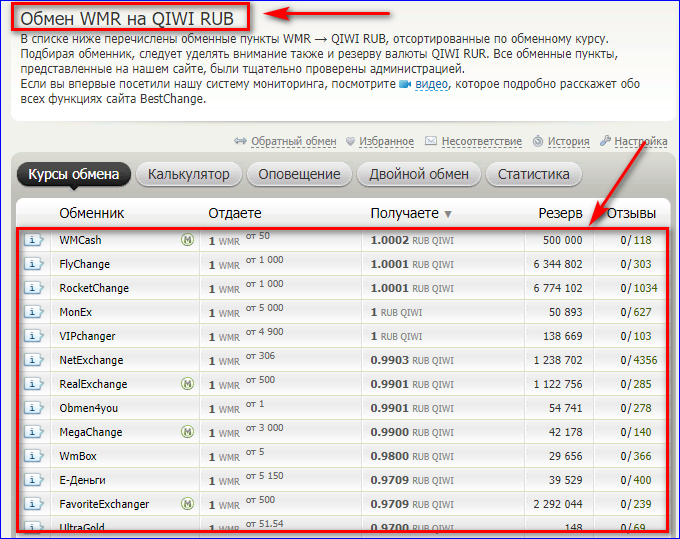Open the Е-Деньги exchanger name
The image size is (680, 539).
(x=82, y=480)
